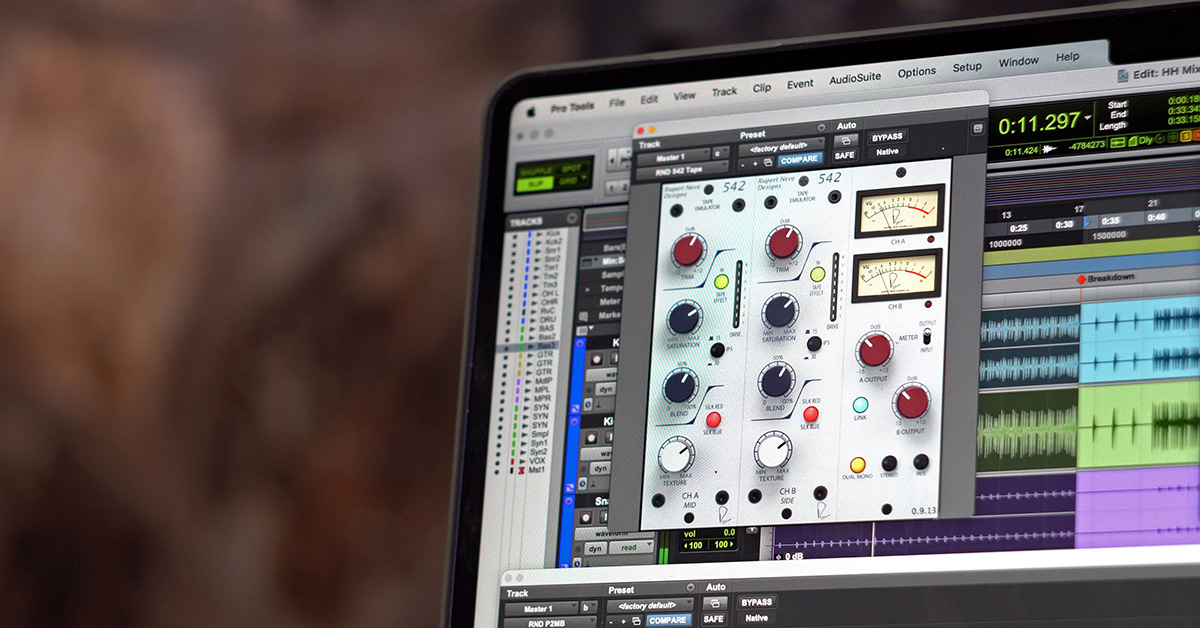The image size is (1200, 628).
Task: Open the Setup menu
Action: (x=967, y=67)
